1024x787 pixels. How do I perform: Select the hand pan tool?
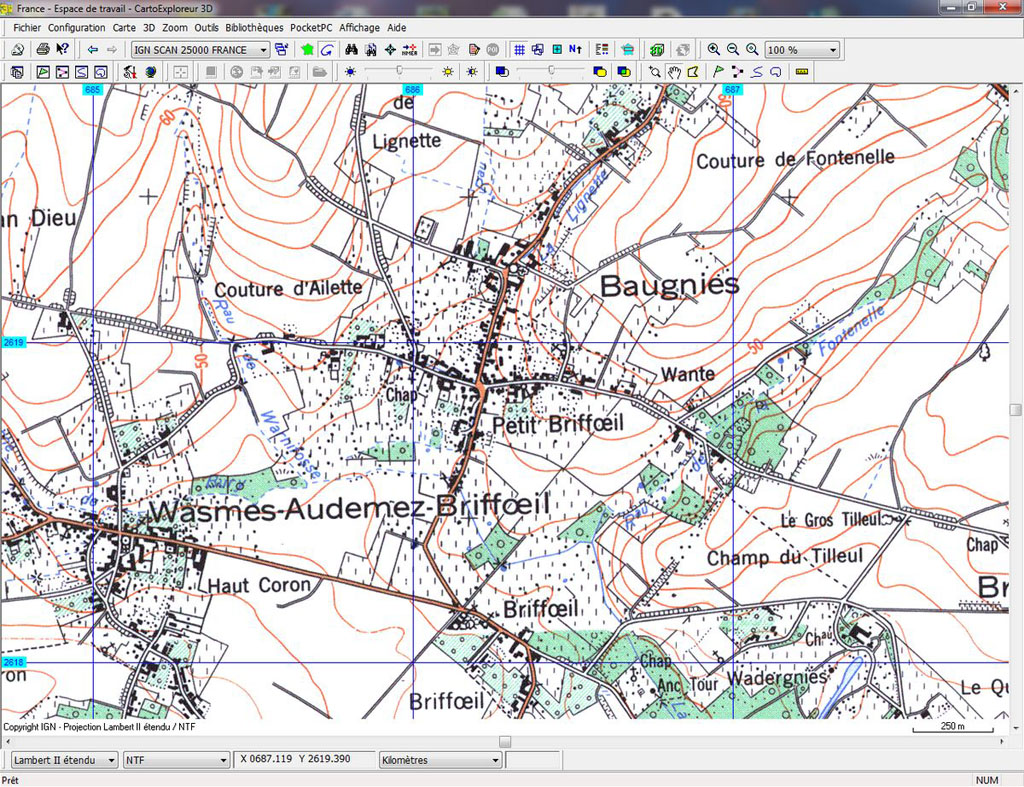tap(674, 72)
